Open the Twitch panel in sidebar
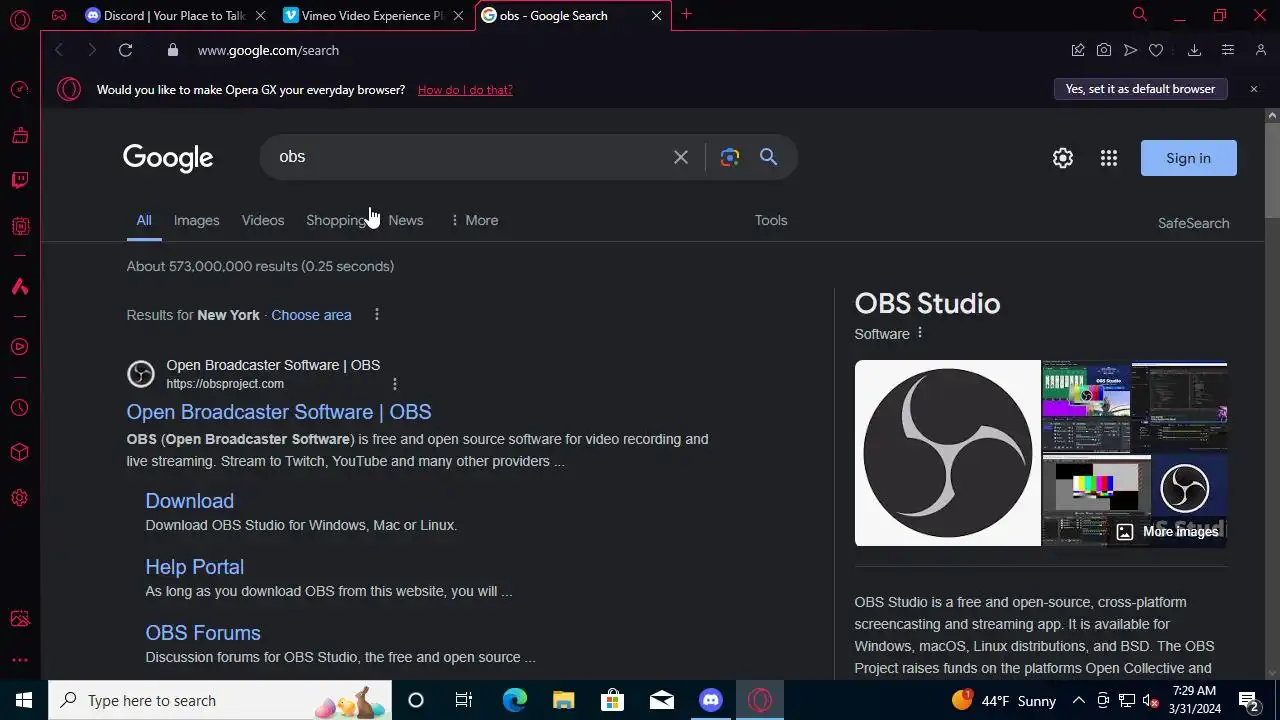The width and height of the screenshot is (1280, 720). tap(20, 181)
